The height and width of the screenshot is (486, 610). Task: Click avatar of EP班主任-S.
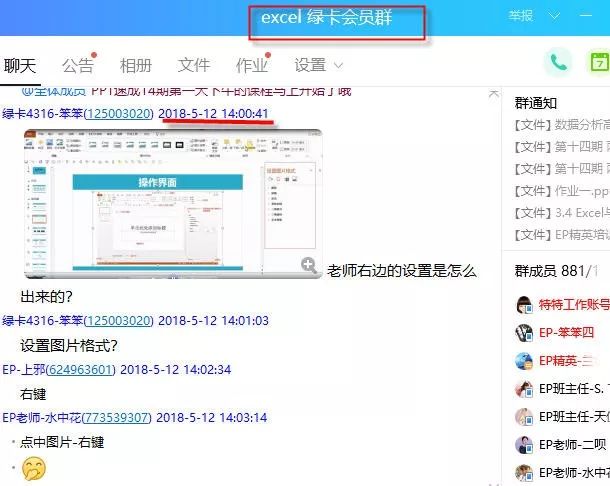[x=524, y=389]
